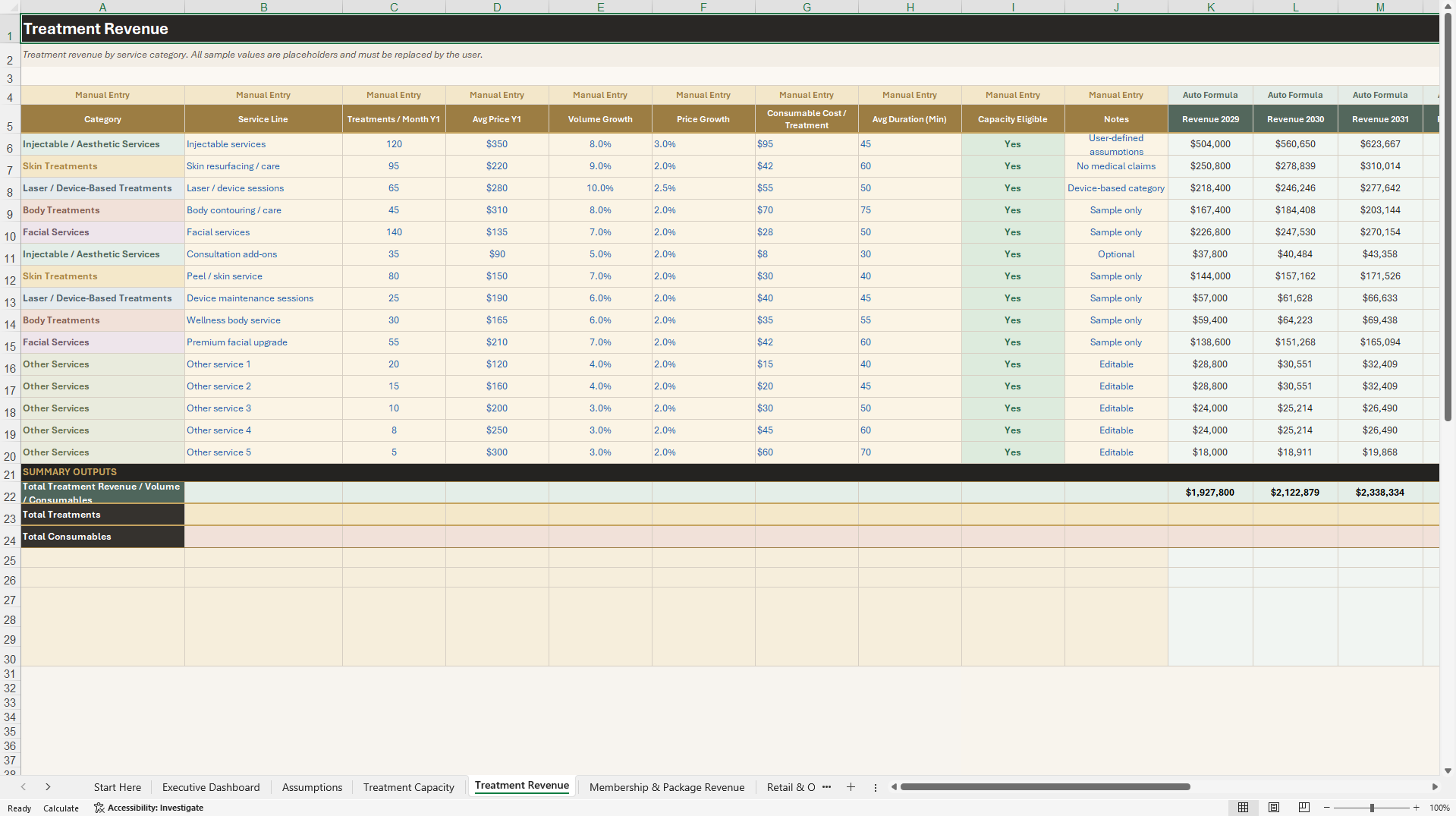
Task: Open the Assumptions sheet tab
Action: (x=312, y=787)
